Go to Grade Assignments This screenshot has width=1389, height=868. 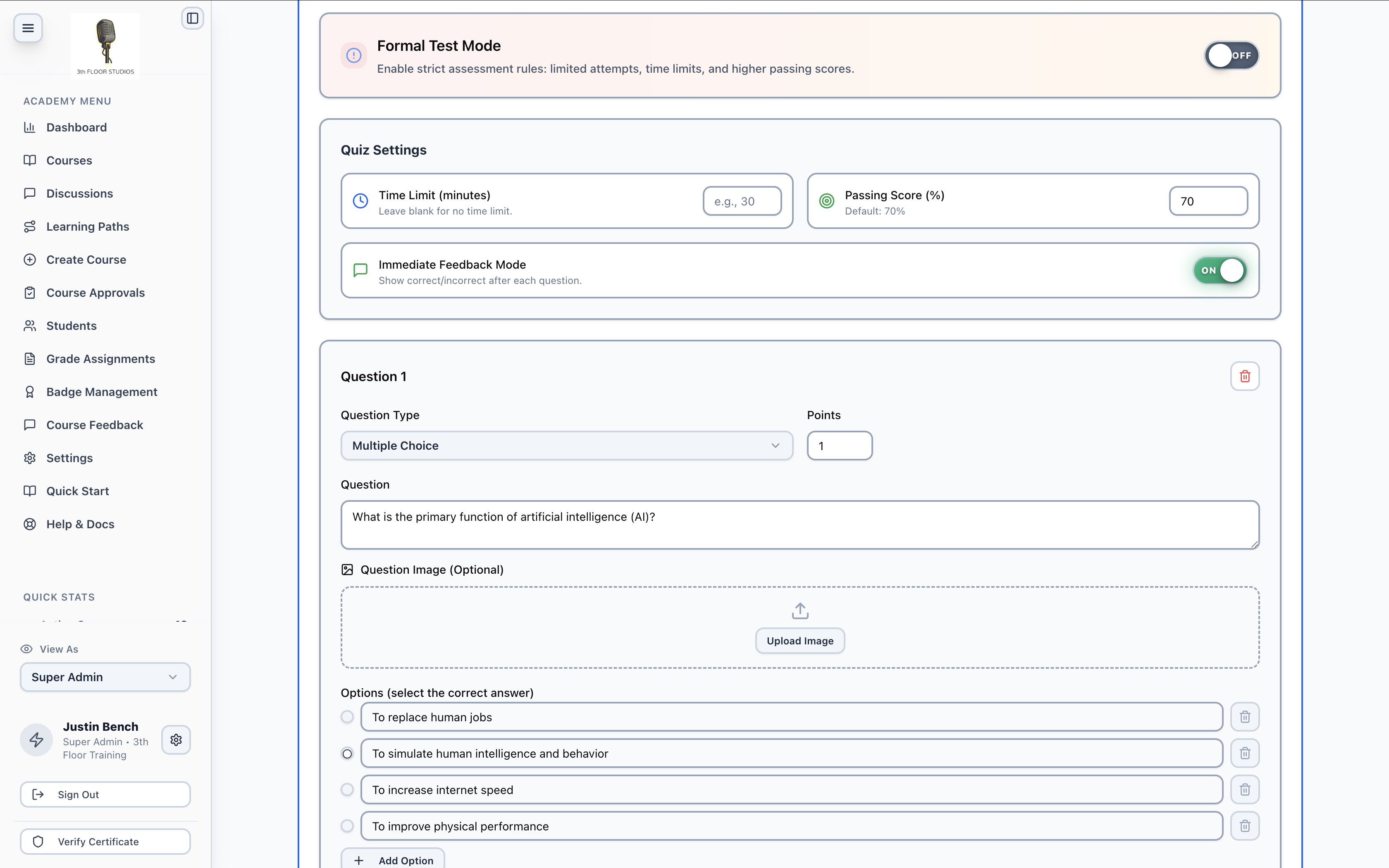pos(100,359)
